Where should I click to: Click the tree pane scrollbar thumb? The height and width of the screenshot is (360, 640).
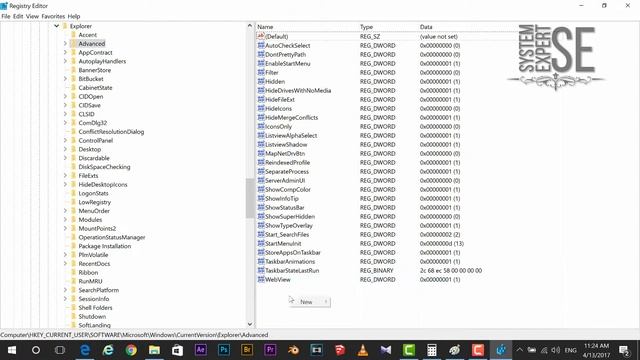pyautogui.click(x=250, y=198)
